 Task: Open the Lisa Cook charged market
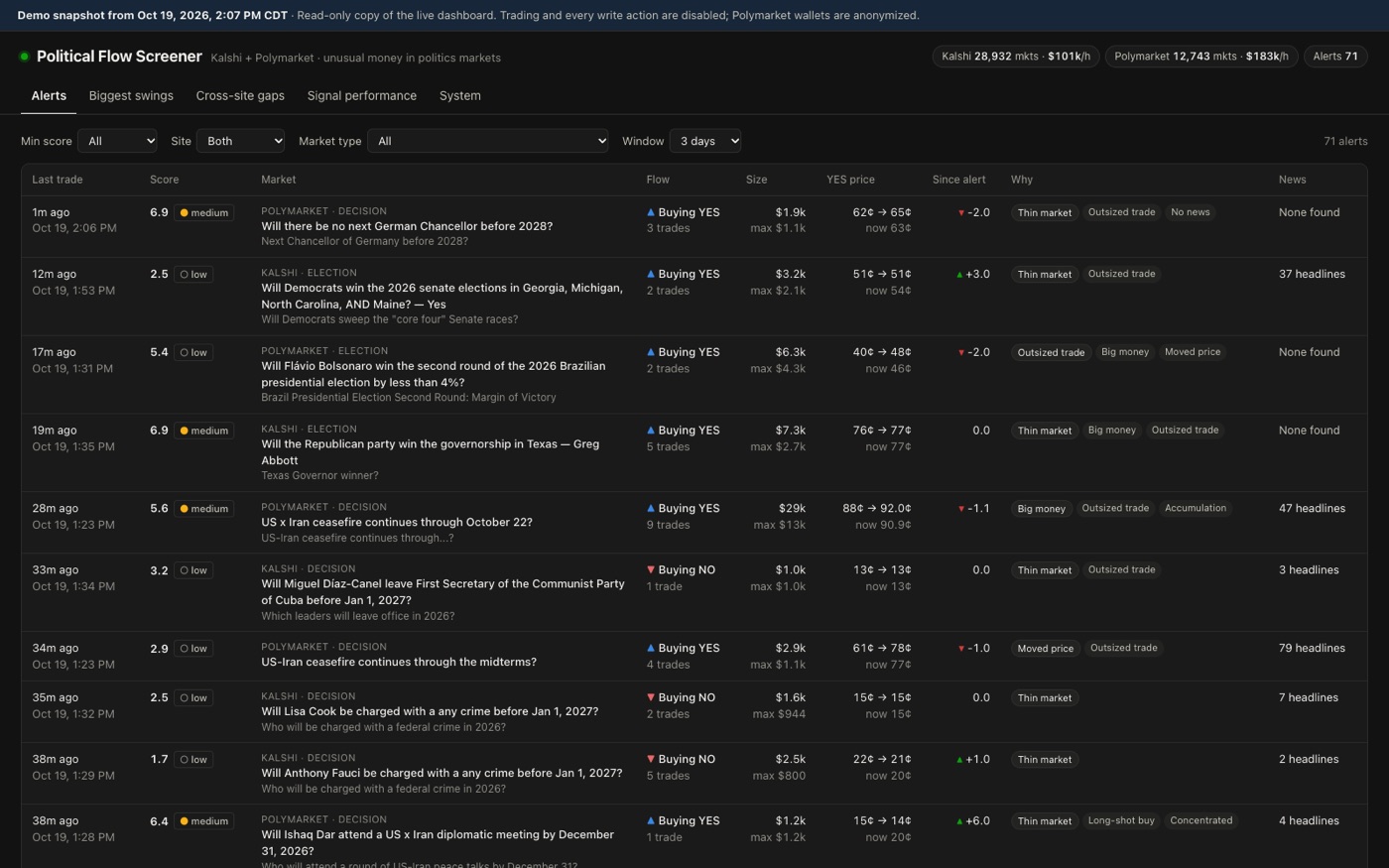click(x=430, y=711)
